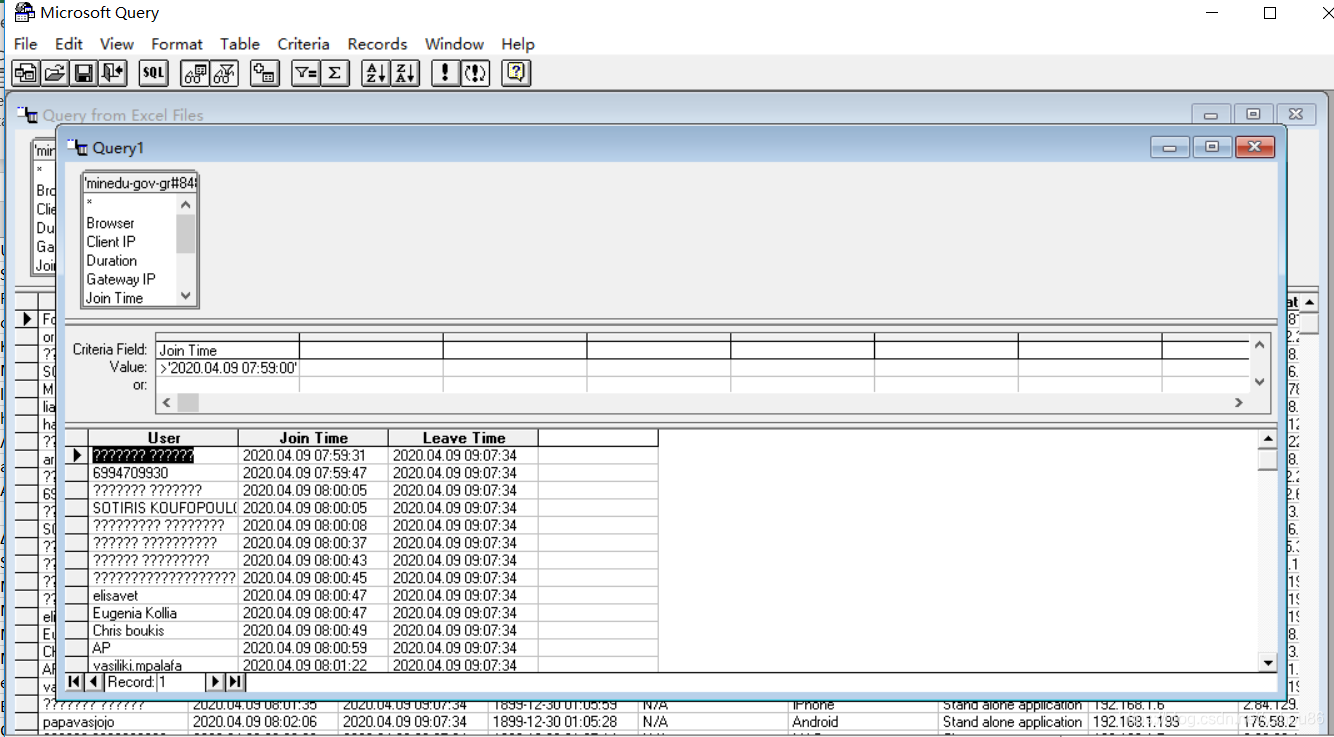Select the asterisk all-fields entry
Image resolution: width=1334 pixels, height=737 pixels.
coord(89,204)
